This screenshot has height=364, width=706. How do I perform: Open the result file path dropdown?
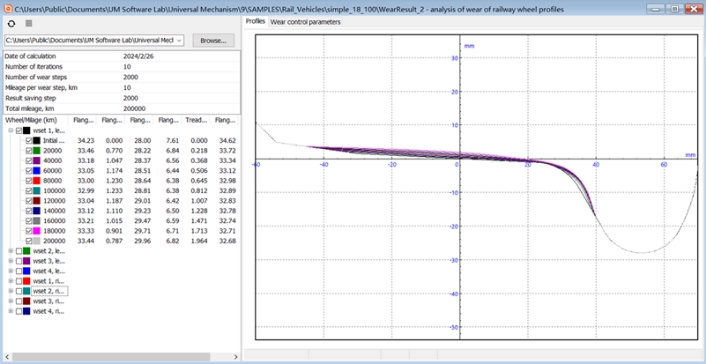coord(179,41)
